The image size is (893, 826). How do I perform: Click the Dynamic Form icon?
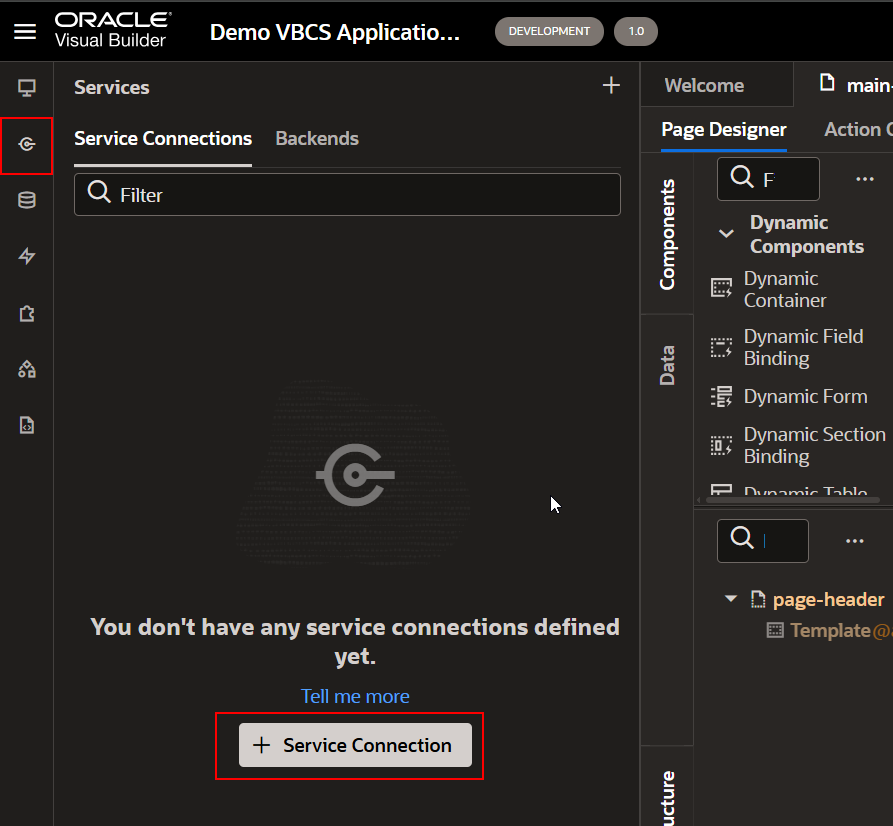click(x=721, y=396)
